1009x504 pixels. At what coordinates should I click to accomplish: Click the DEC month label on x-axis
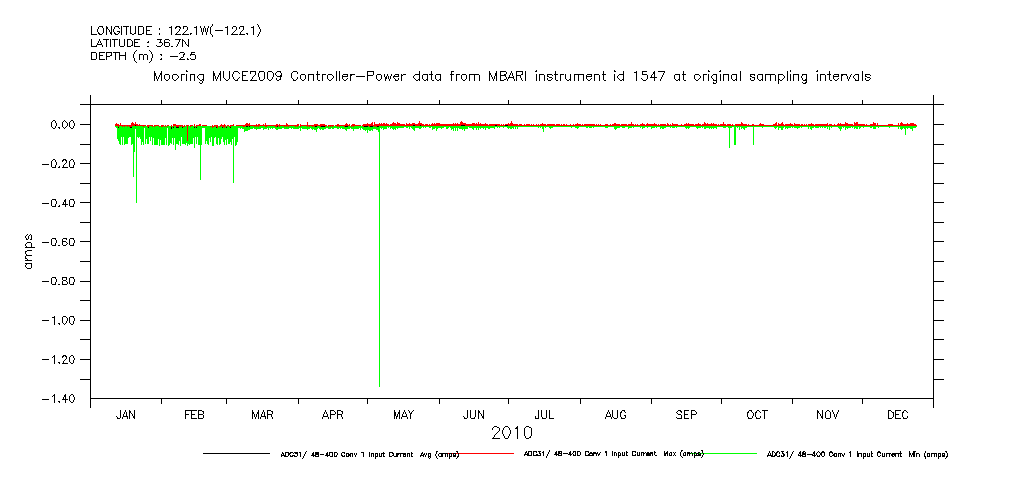pos(897,414)
